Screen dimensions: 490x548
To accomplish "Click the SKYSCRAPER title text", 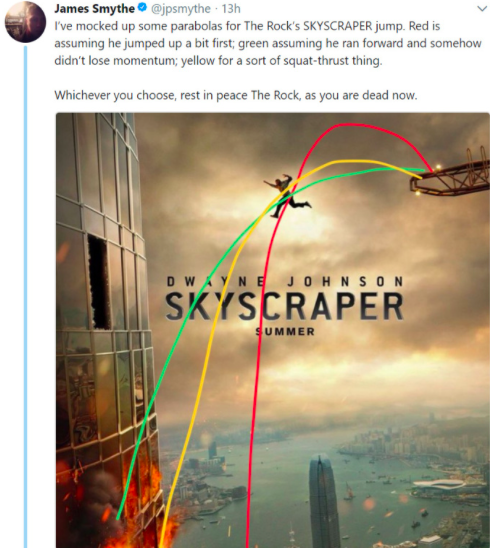I will pos(284,307).
